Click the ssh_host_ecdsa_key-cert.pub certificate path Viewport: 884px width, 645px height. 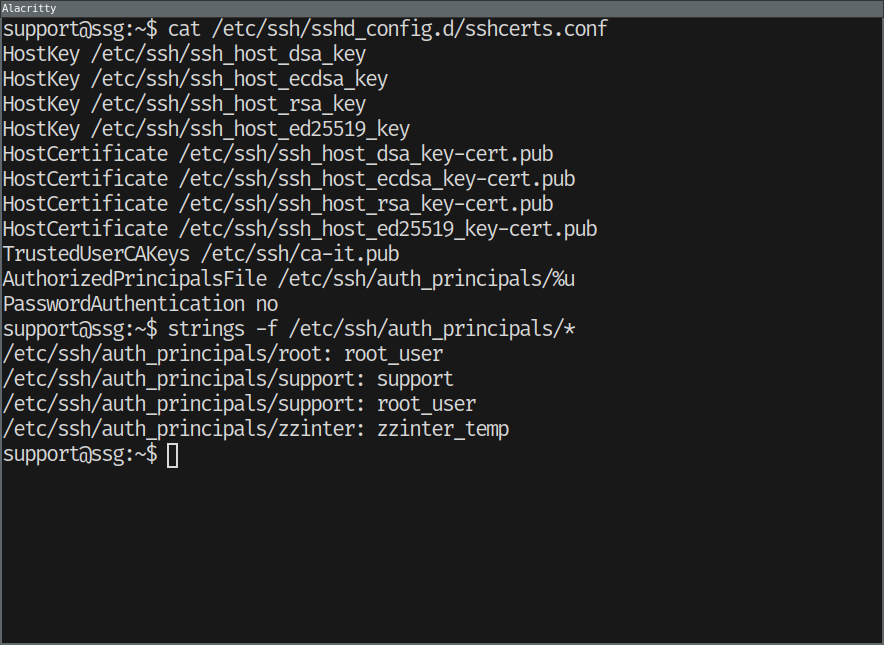377,179
